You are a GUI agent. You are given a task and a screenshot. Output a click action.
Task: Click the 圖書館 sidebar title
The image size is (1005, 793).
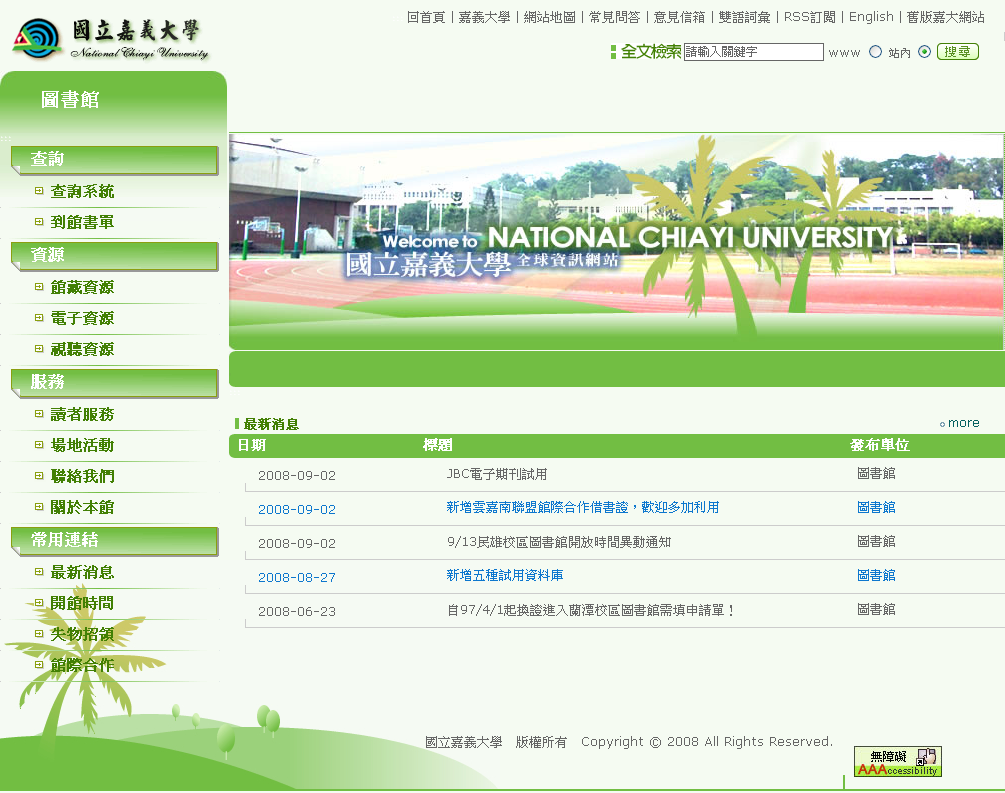[70, 100]
